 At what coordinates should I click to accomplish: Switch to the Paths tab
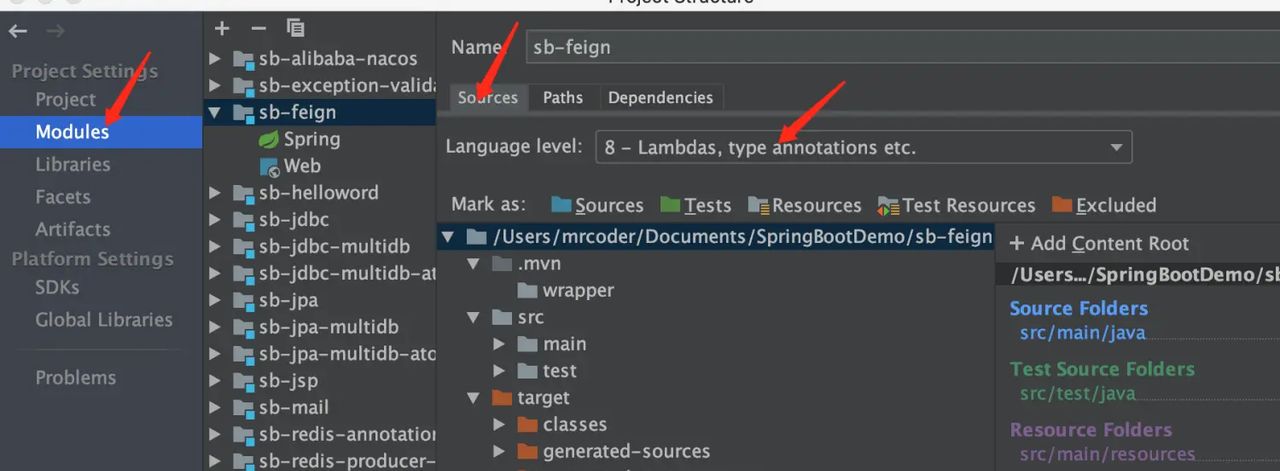(x=563, y=97)
